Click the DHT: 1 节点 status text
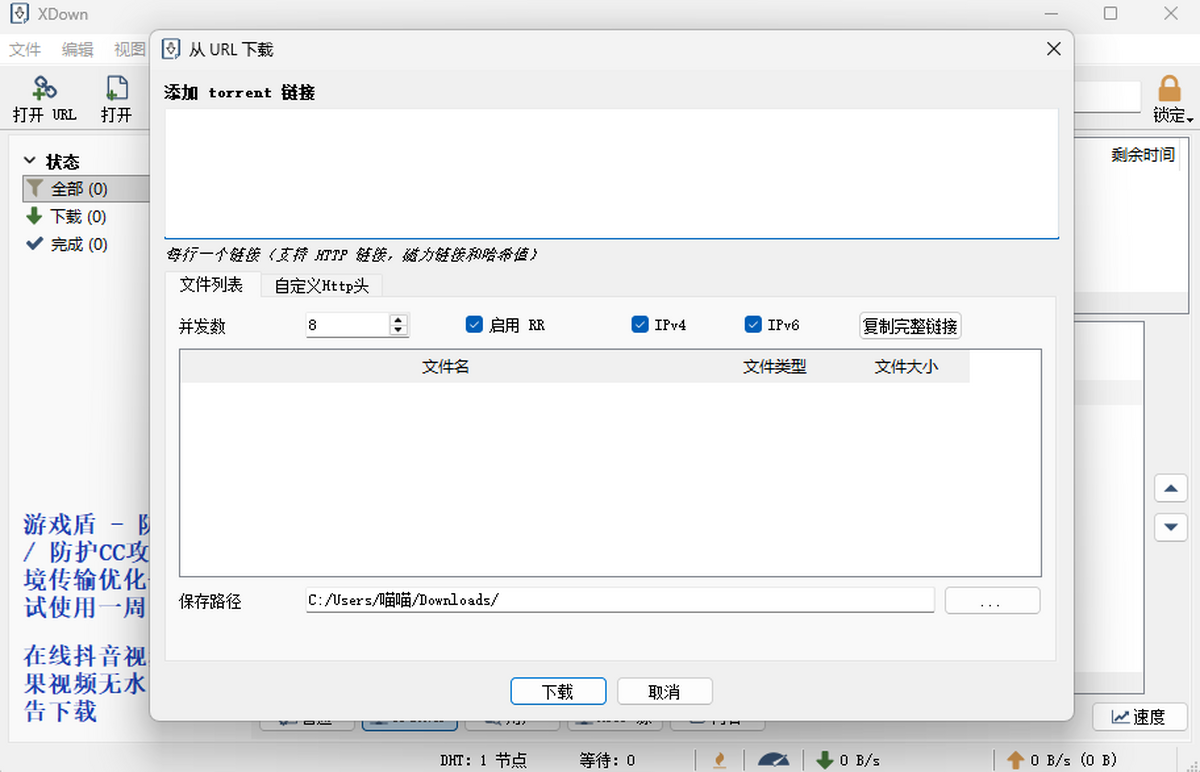Image resolution: width=1200 pixels, height=772 pixels. [484, 760]
